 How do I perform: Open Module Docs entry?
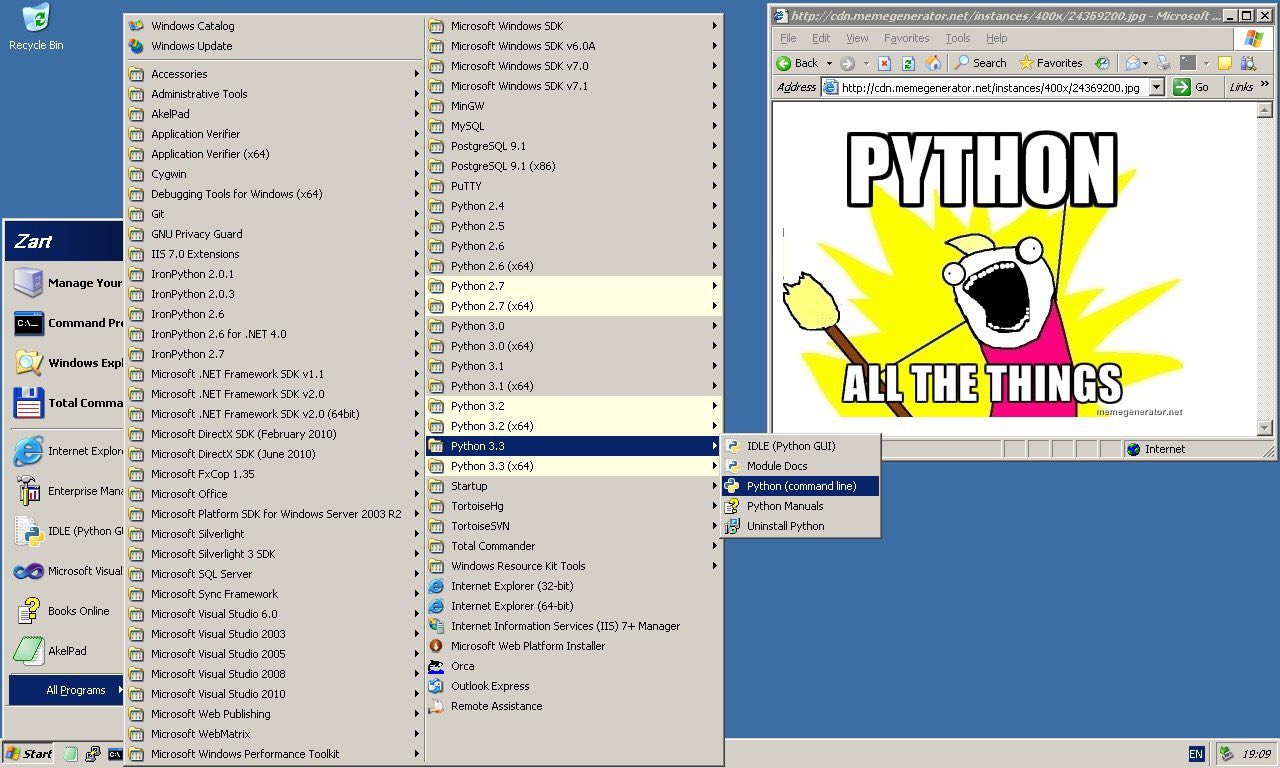(800, 466)
